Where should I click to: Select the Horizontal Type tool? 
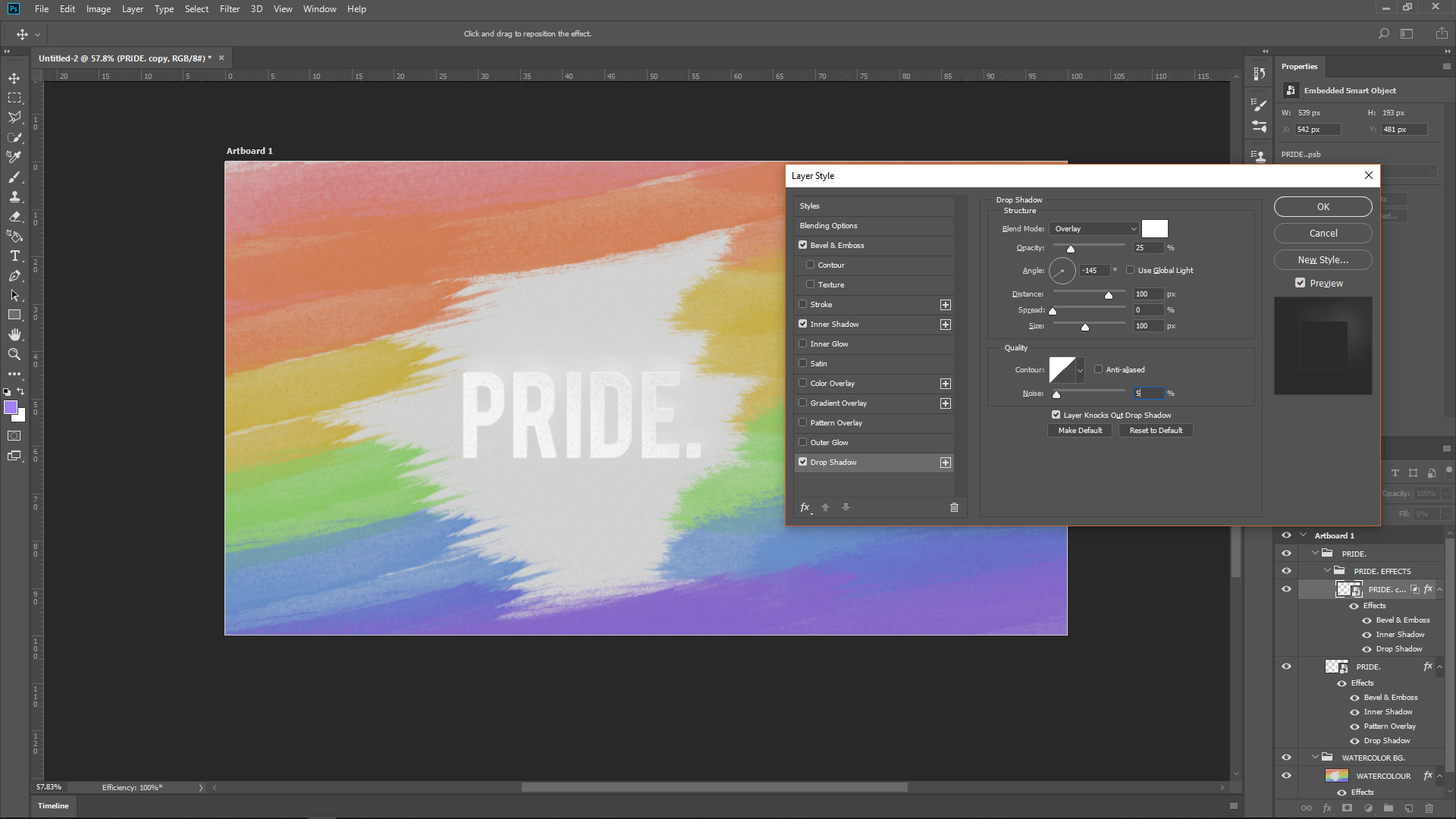pos(14,256)
